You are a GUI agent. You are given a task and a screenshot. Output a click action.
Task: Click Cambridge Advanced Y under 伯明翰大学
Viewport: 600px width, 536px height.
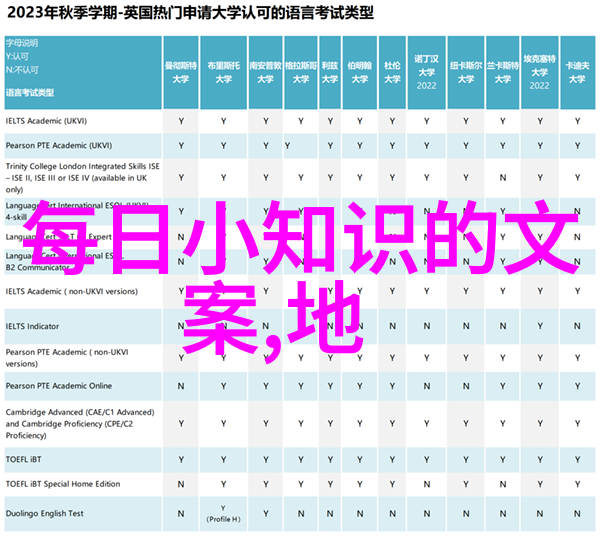click(360, 424)
